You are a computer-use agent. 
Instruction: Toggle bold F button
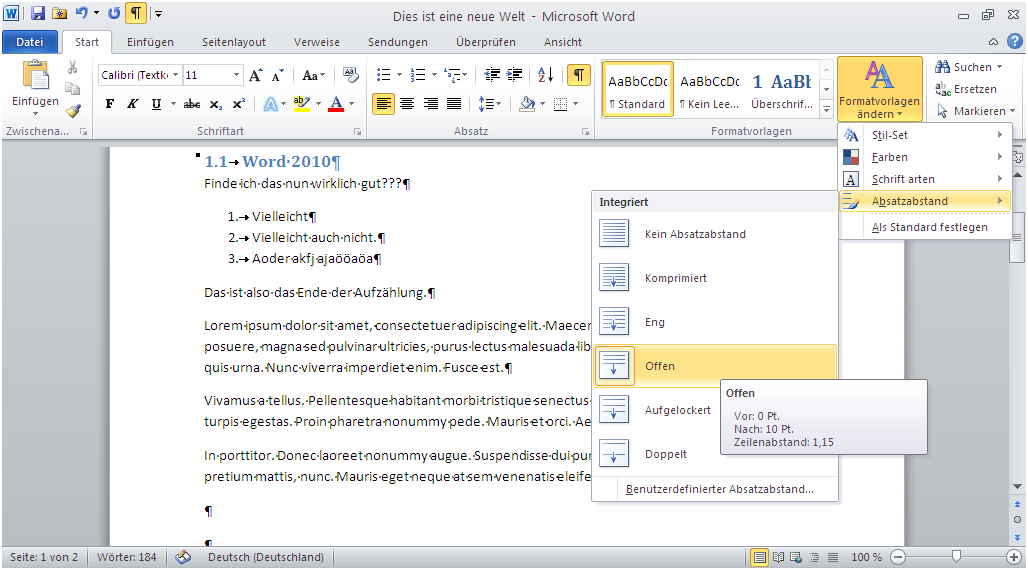coord(109,104)
